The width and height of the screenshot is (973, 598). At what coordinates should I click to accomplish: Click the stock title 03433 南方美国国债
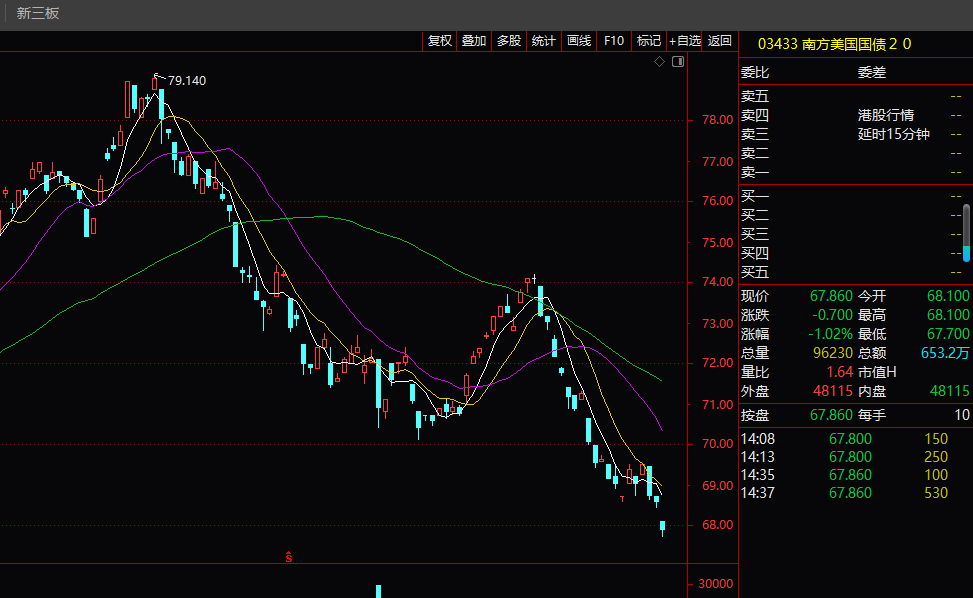[835, 44]
